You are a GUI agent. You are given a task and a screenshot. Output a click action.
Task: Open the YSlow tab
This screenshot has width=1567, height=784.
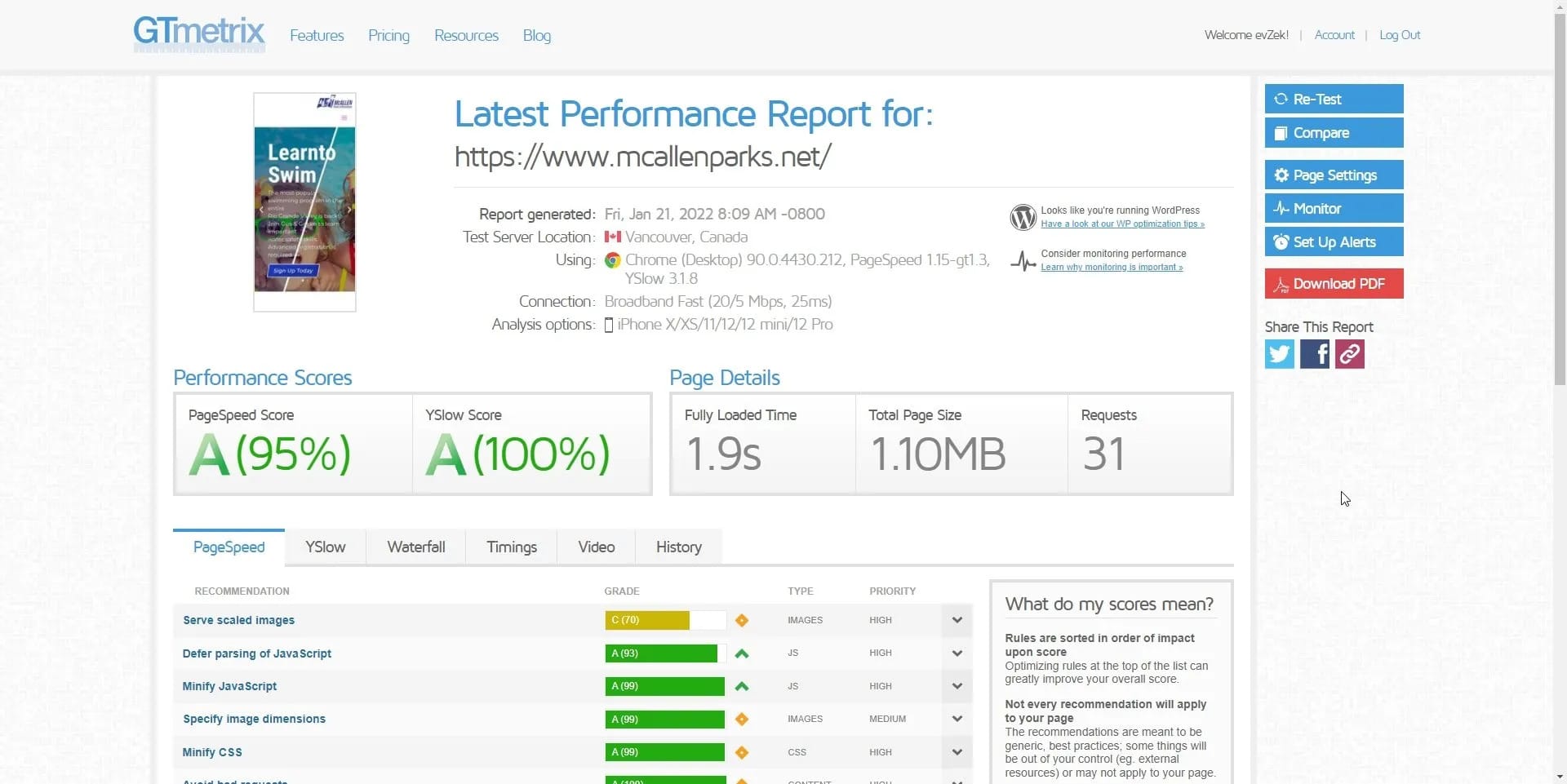point(325,547)
